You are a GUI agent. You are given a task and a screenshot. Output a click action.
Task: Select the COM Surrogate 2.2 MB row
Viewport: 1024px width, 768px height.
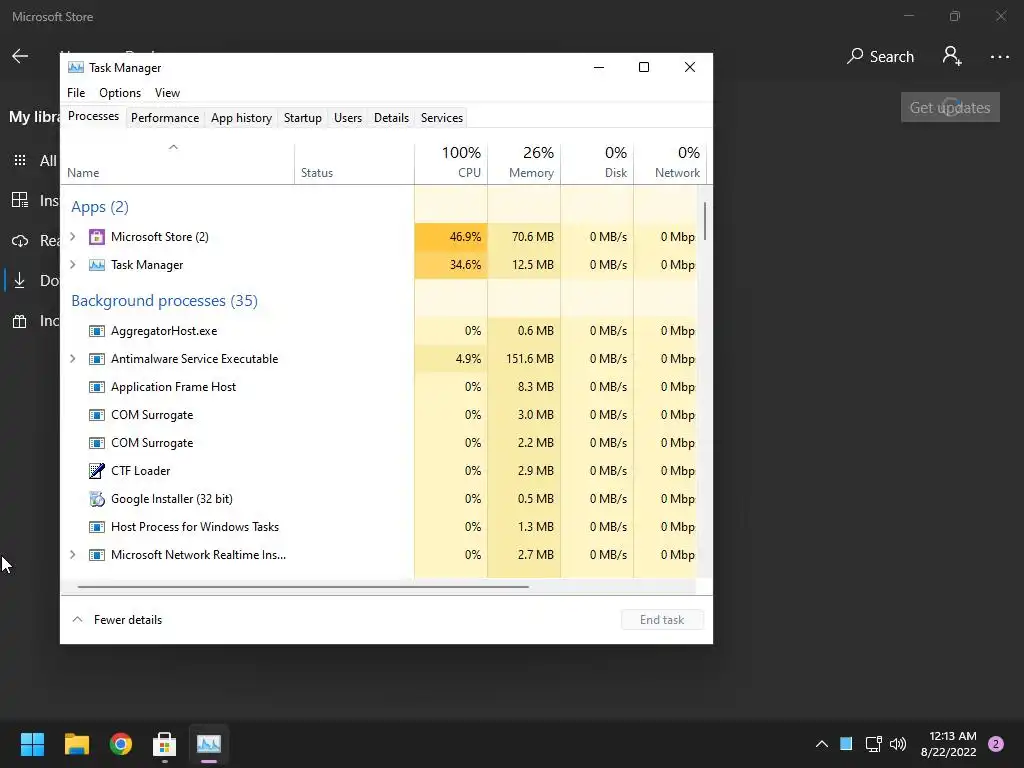[379, 443]
